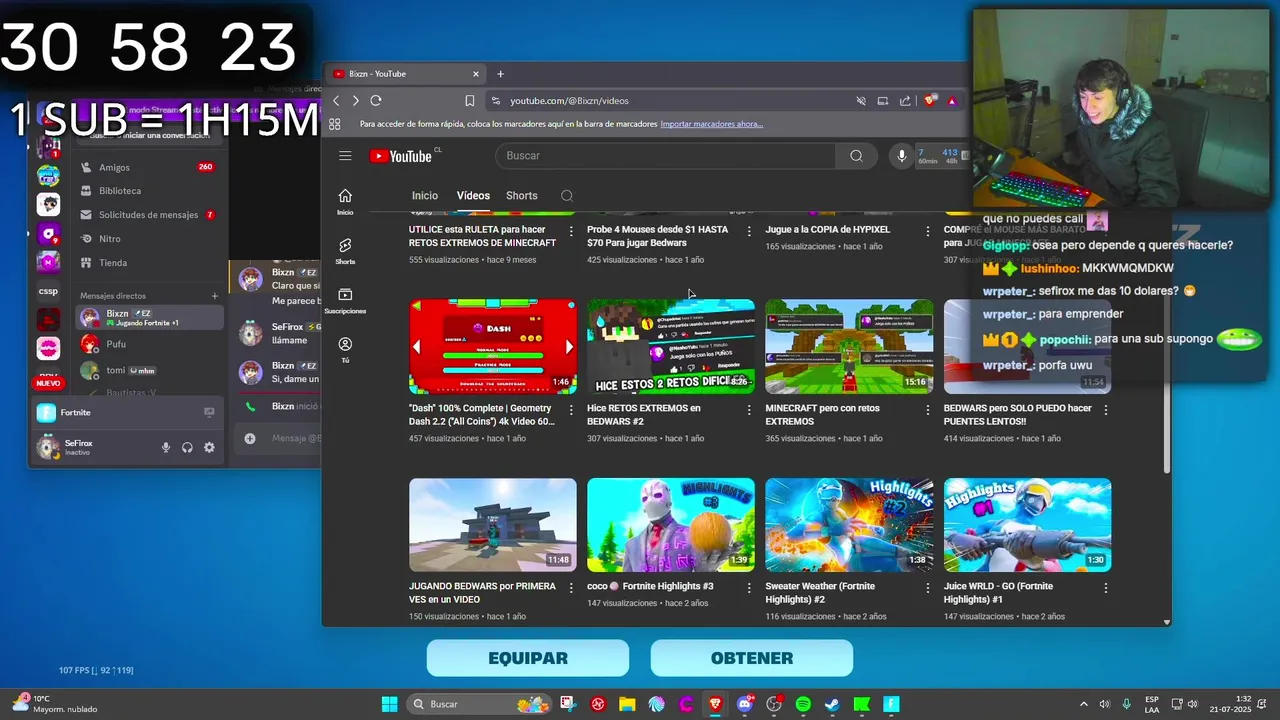
Task: Create a new Discord direct message
Action: coord(214,295)
